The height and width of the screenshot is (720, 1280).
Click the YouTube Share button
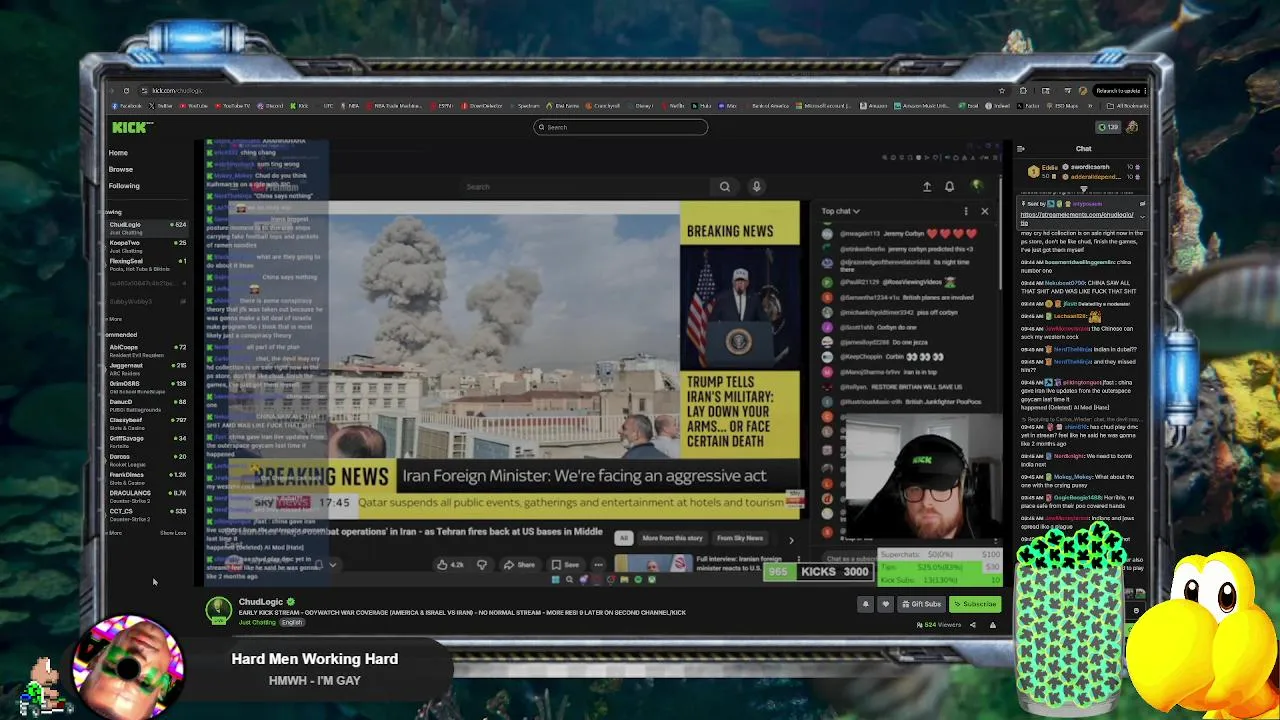coord(519,565)
